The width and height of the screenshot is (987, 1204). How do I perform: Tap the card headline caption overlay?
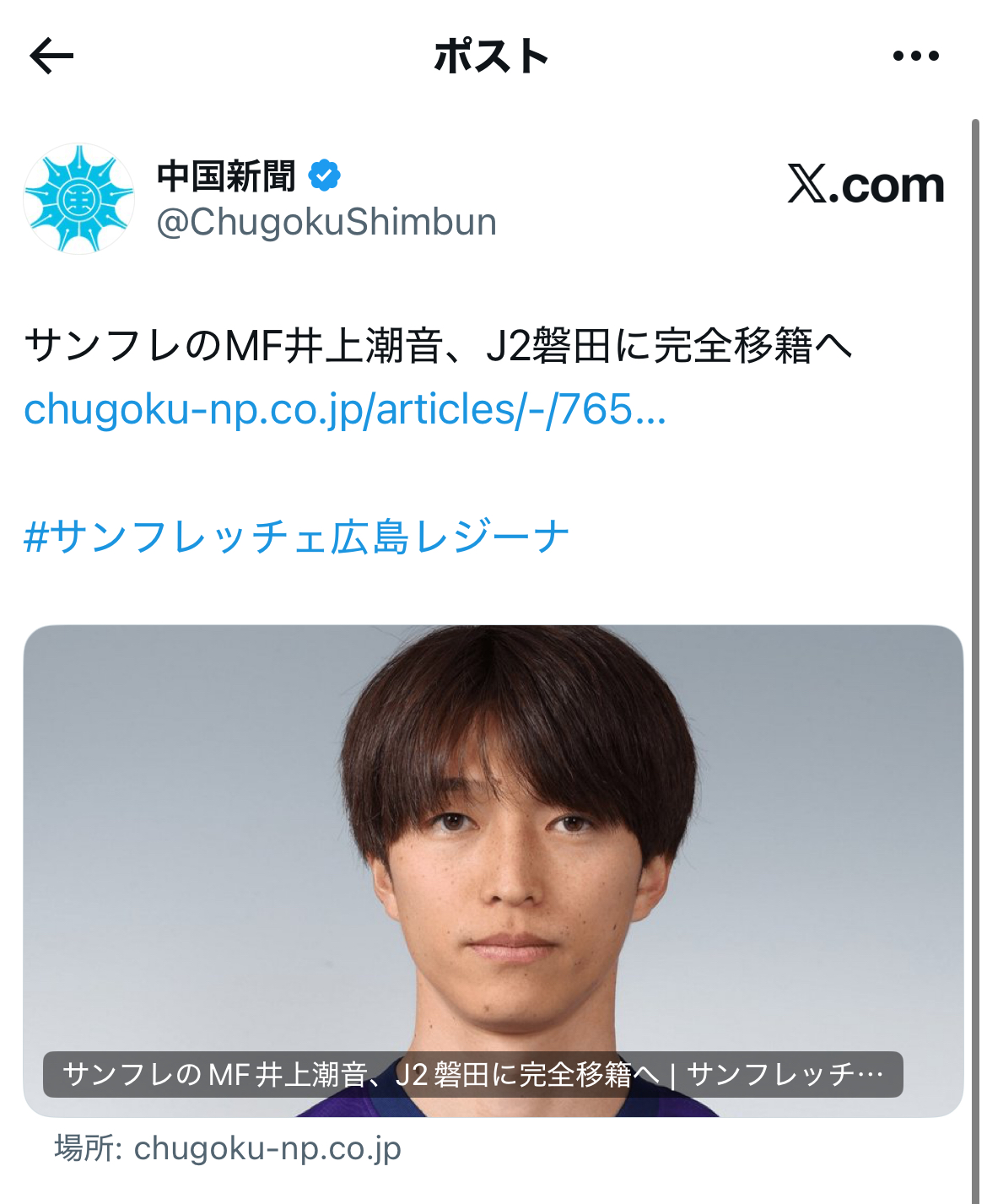[472, 1074]
